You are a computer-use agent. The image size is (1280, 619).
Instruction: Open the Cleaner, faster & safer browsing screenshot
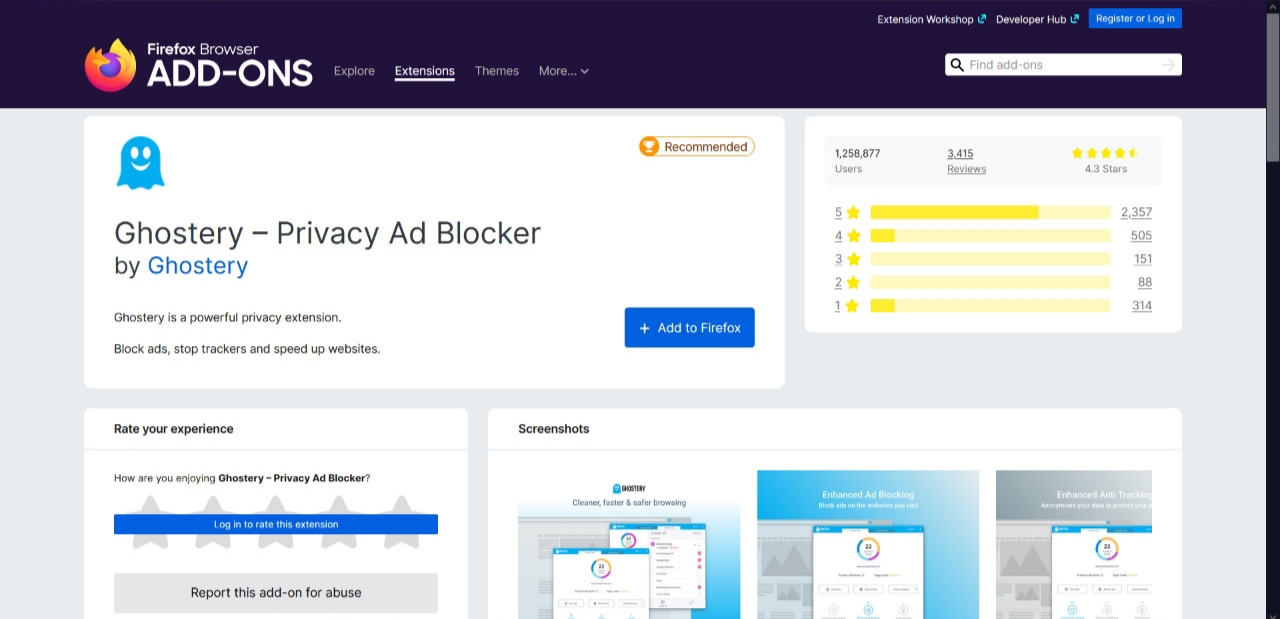pos(629,544)
